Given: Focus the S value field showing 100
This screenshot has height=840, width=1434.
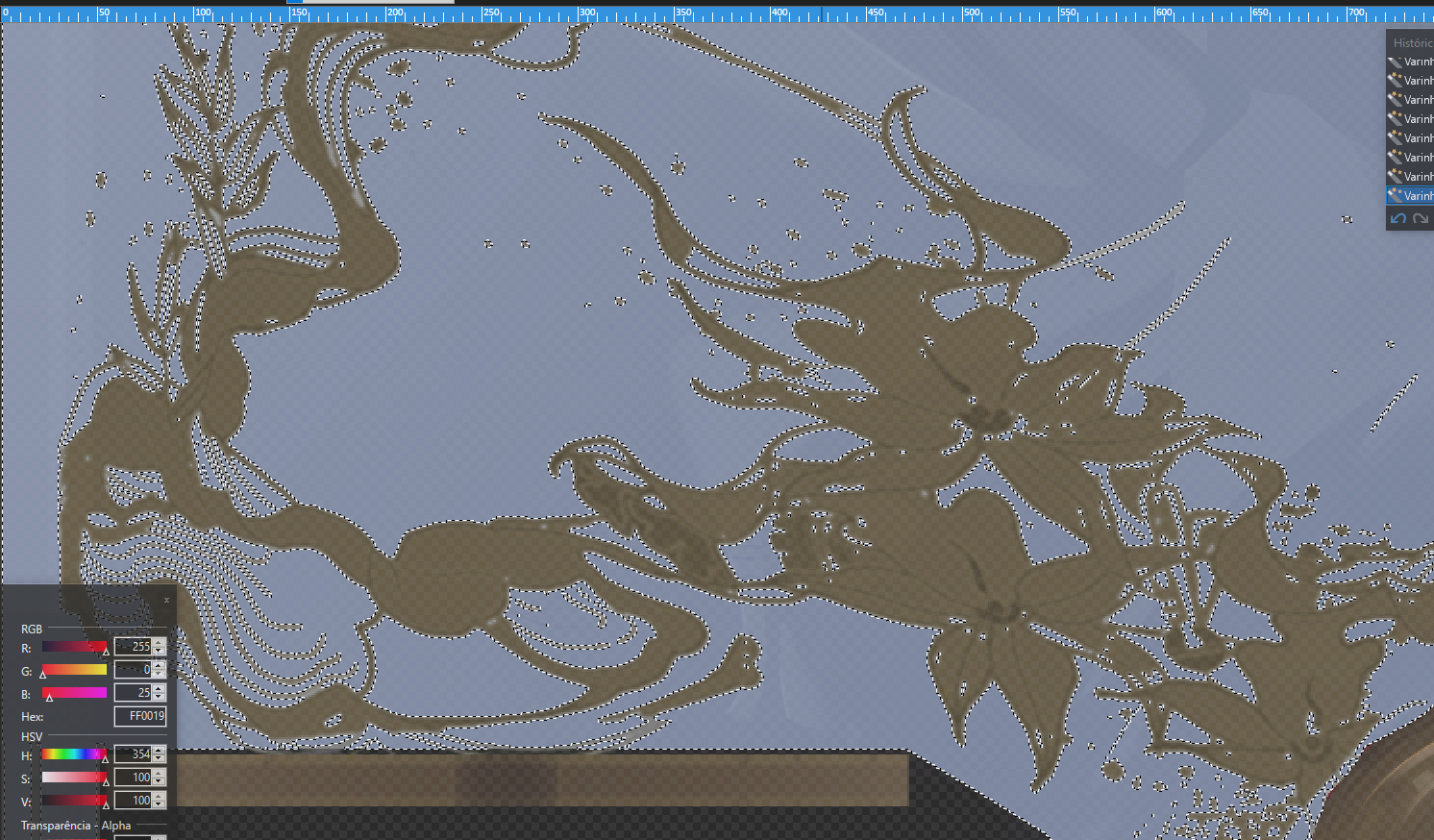Looking at the screenshot, I should (x=134, y=778).
